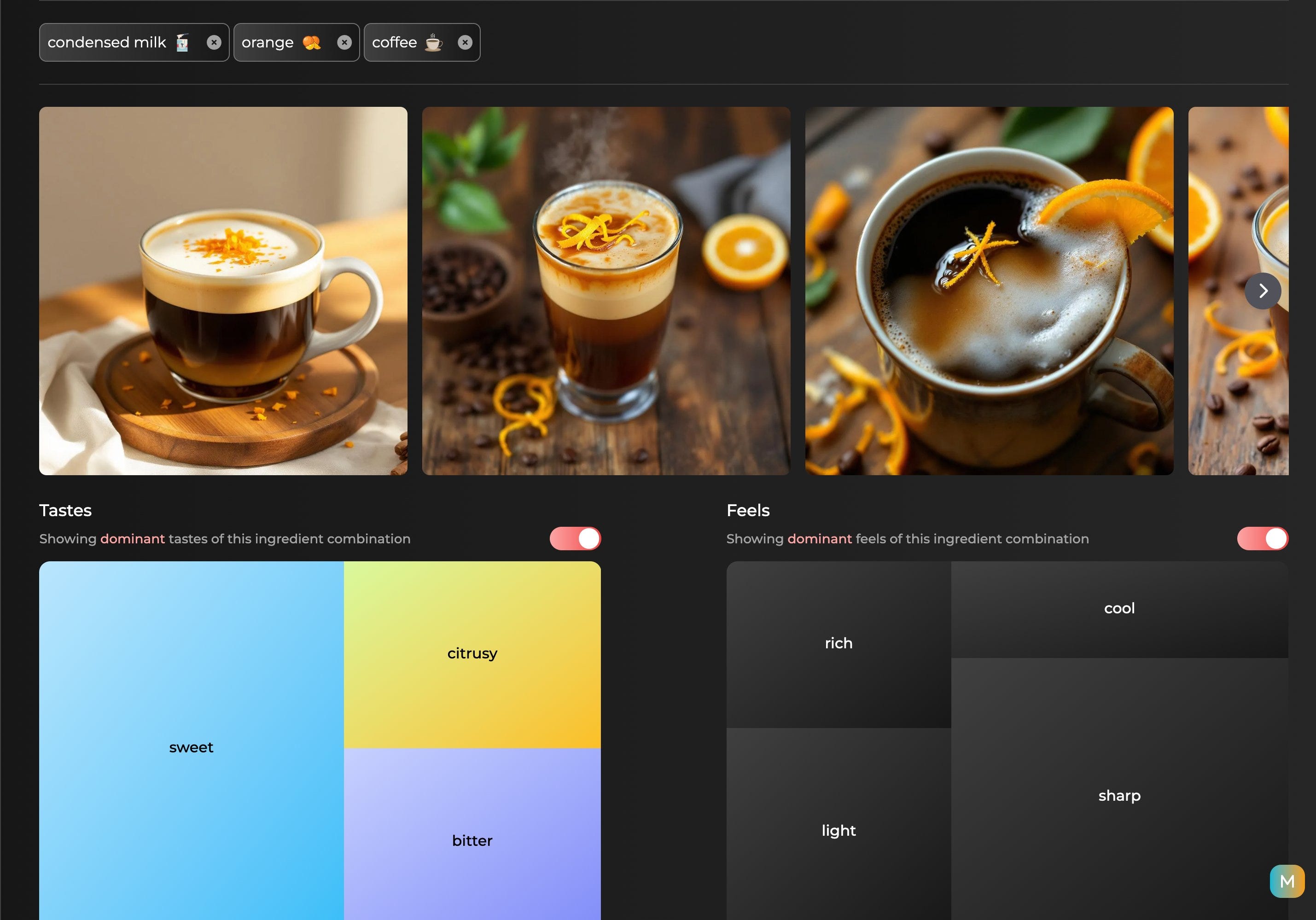1316x920 pixels.
Task: Select the sweet taste tile
Action: point(191,747)
